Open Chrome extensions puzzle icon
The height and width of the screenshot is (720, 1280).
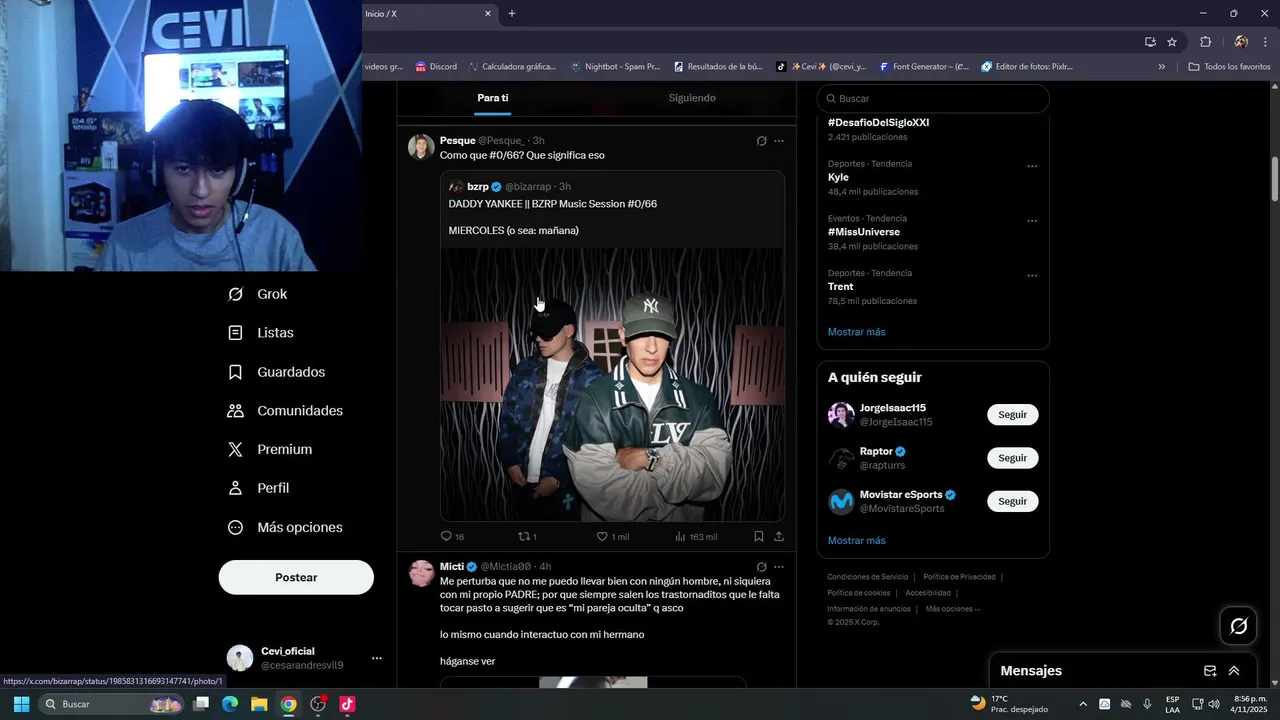tap(1205, 42)
